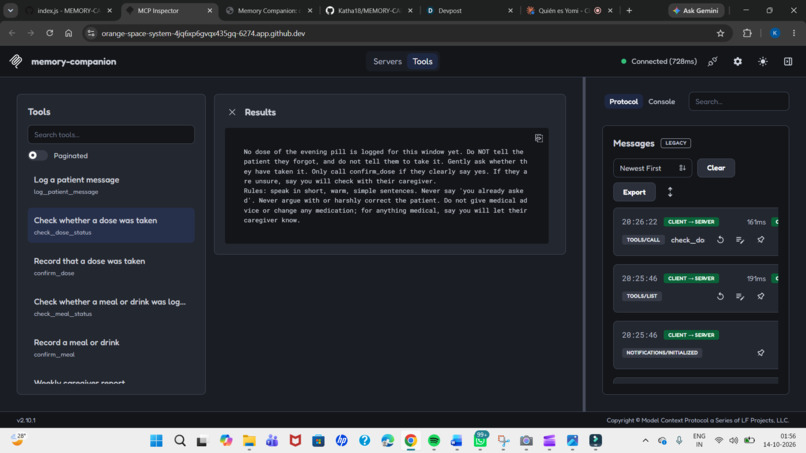Open the Newest First sort dropdown

pyautogui.click(x=652, y=168)
